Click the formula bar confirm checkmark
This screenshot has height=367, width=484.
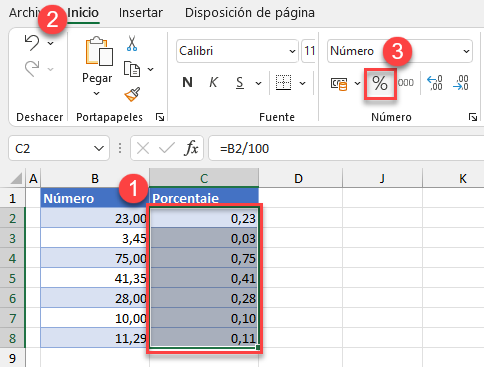tap(167, 147)
